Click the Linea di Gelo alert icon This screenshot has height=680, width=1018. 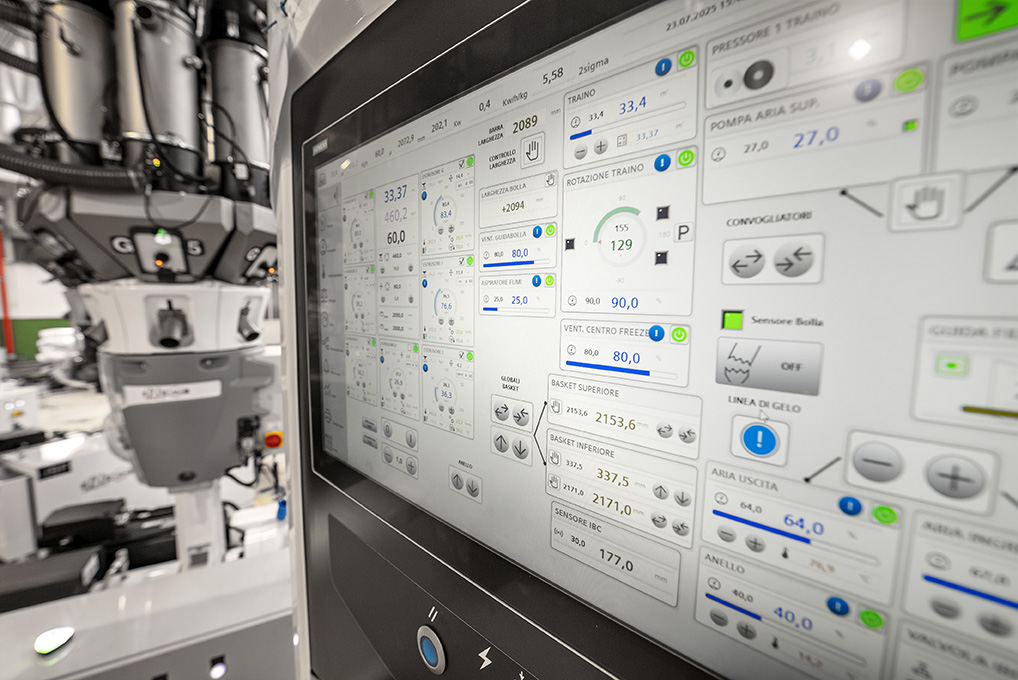coord(760,440)
